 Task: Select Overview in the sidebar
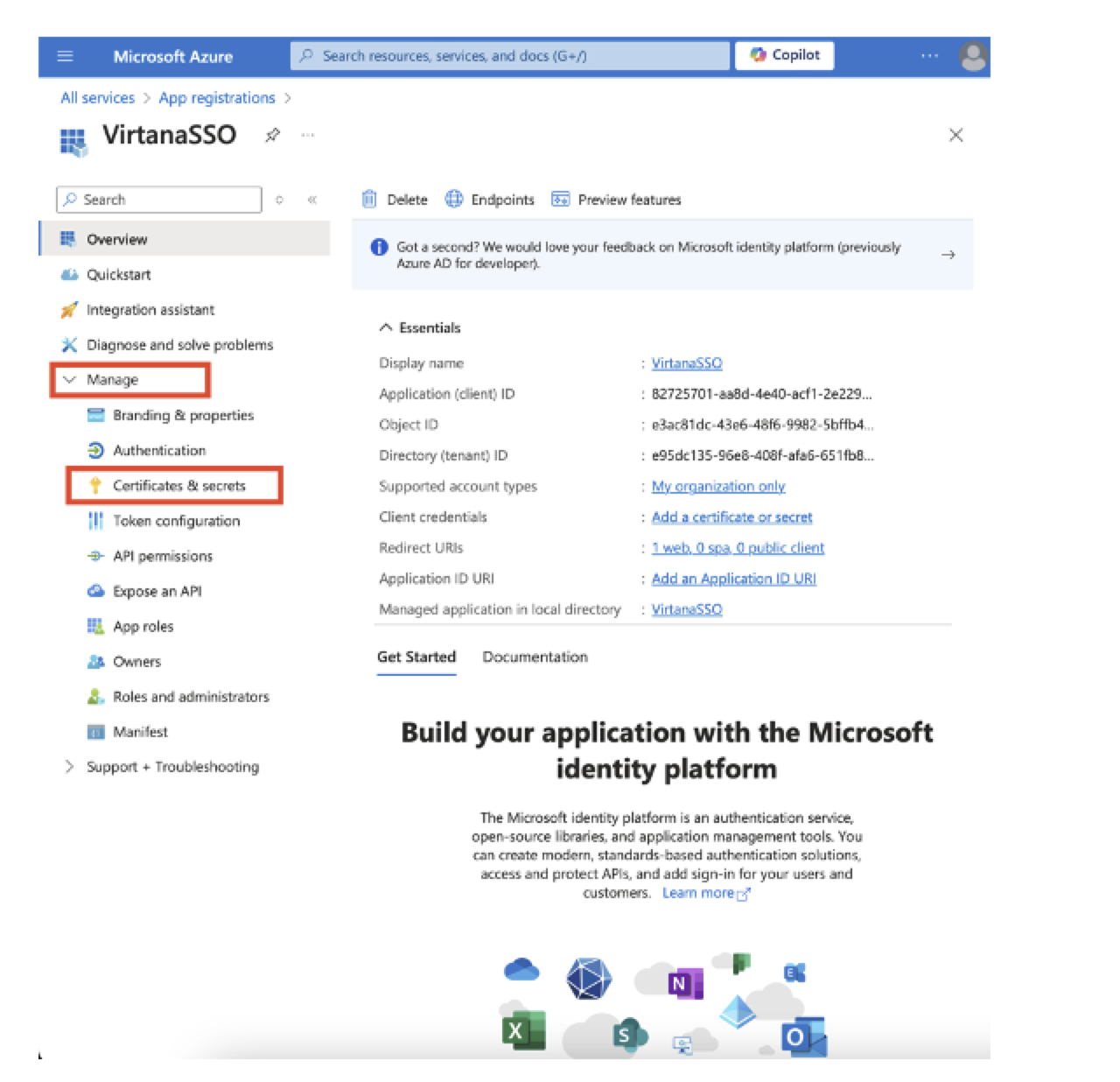point(185,239)
